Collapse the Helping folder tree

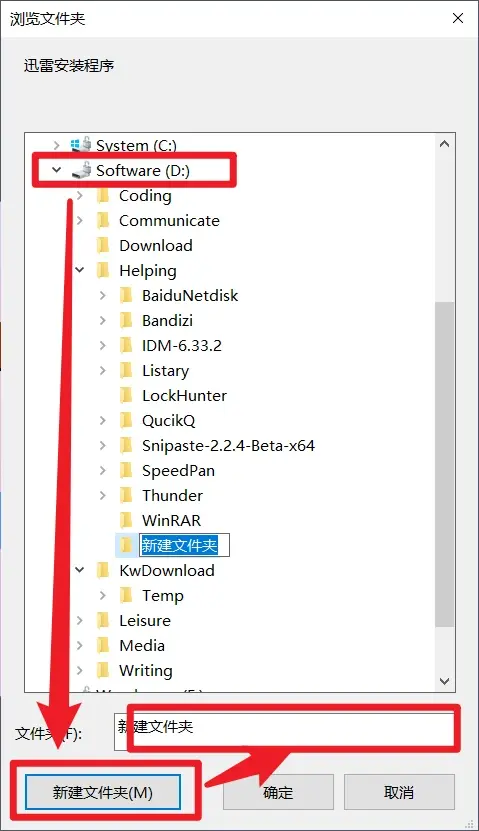[x=79, y=270]
